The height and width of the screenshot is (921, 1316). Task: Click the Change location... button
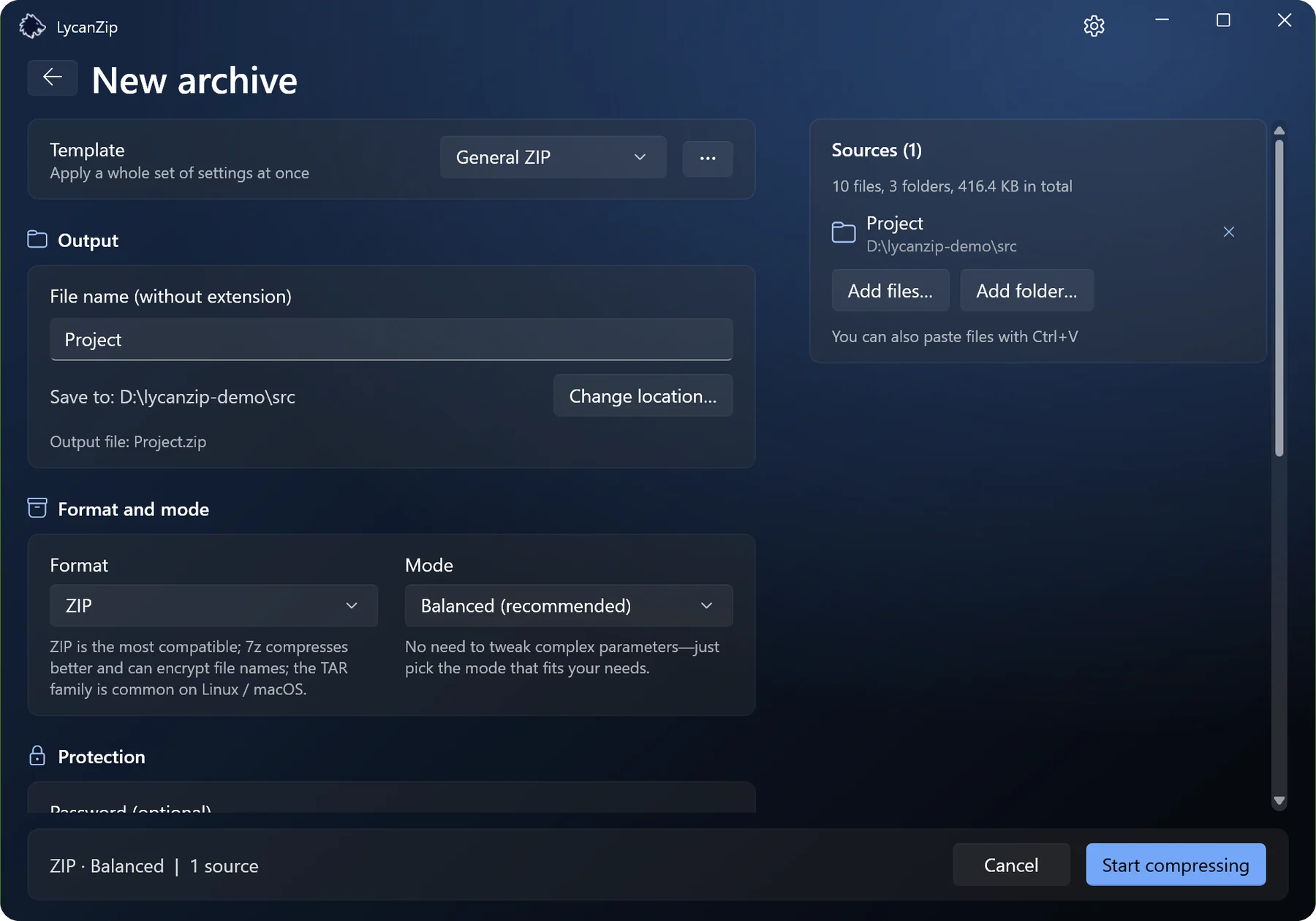coord(643,395)
